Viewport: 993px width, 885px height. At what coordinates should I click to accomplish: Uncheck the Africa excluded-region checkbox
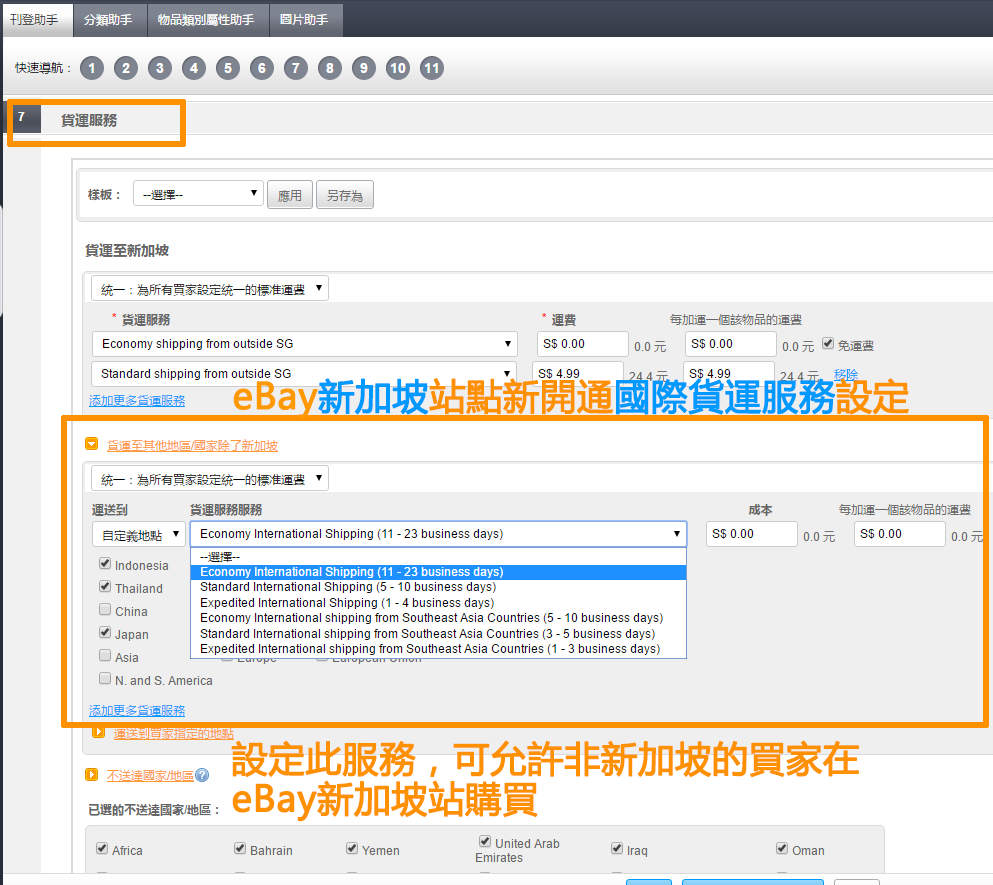pyautogui.click(x=102, y=848)
